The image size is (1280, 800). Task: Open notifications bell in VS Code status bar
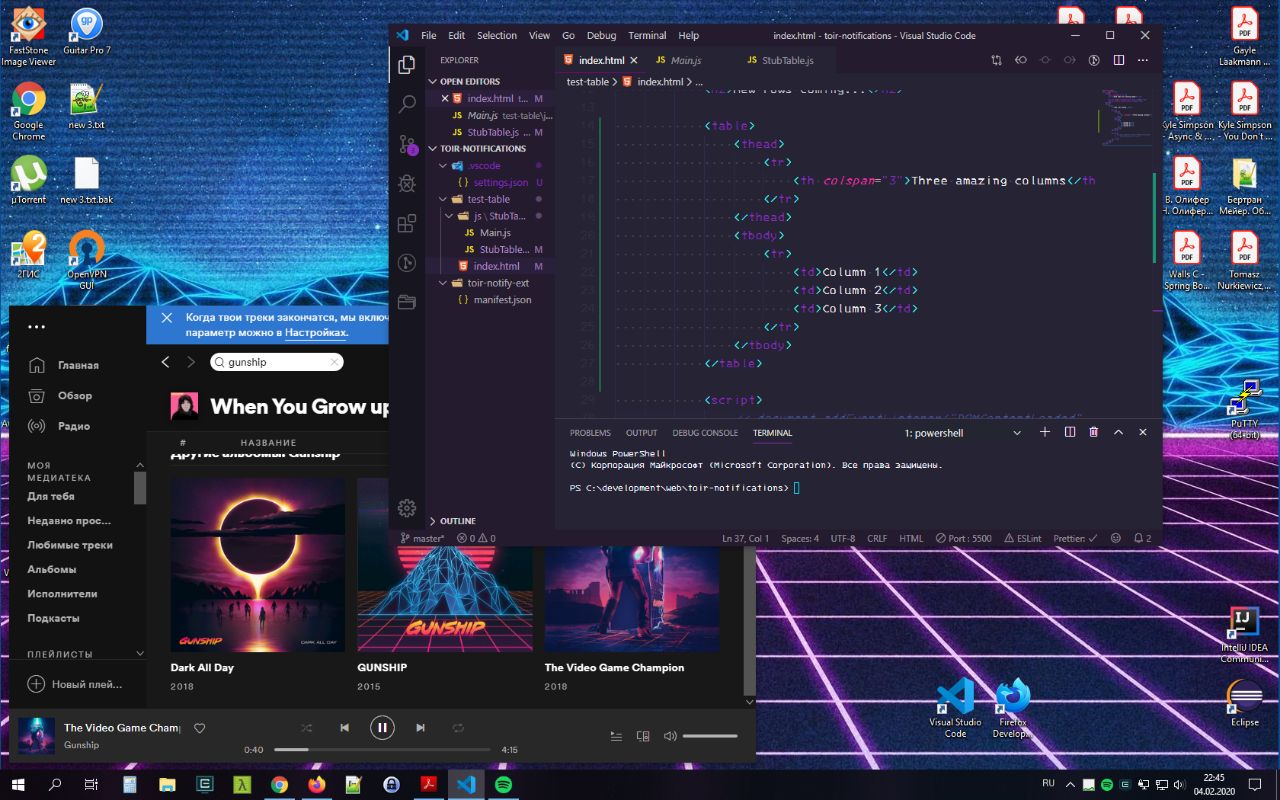(1142, 538)
